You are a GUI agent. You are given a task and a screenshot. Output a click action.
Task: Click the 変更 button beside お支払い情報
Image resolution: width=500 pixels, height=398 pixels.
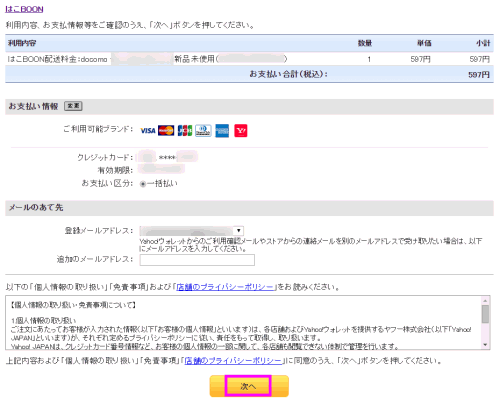[73, 106]
